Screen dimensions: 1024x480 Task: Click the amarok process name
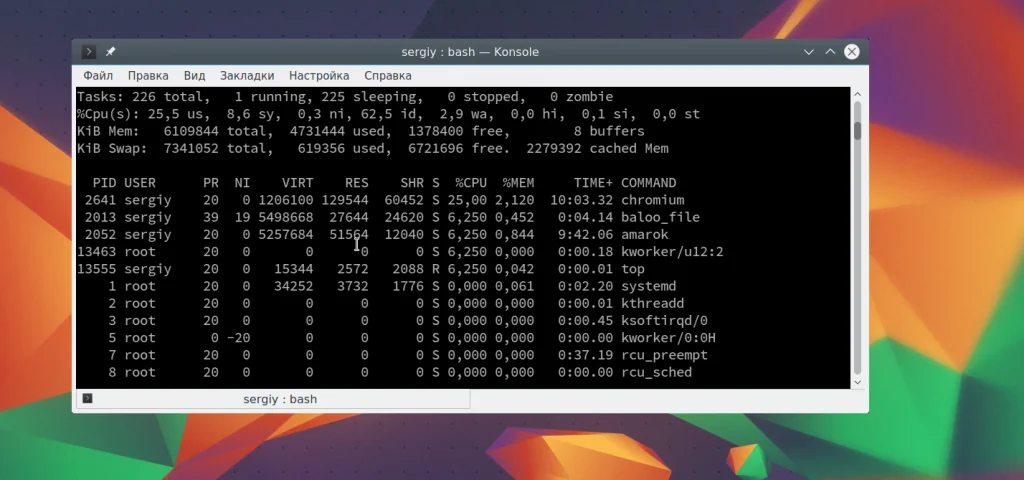(x=645, y=234)
